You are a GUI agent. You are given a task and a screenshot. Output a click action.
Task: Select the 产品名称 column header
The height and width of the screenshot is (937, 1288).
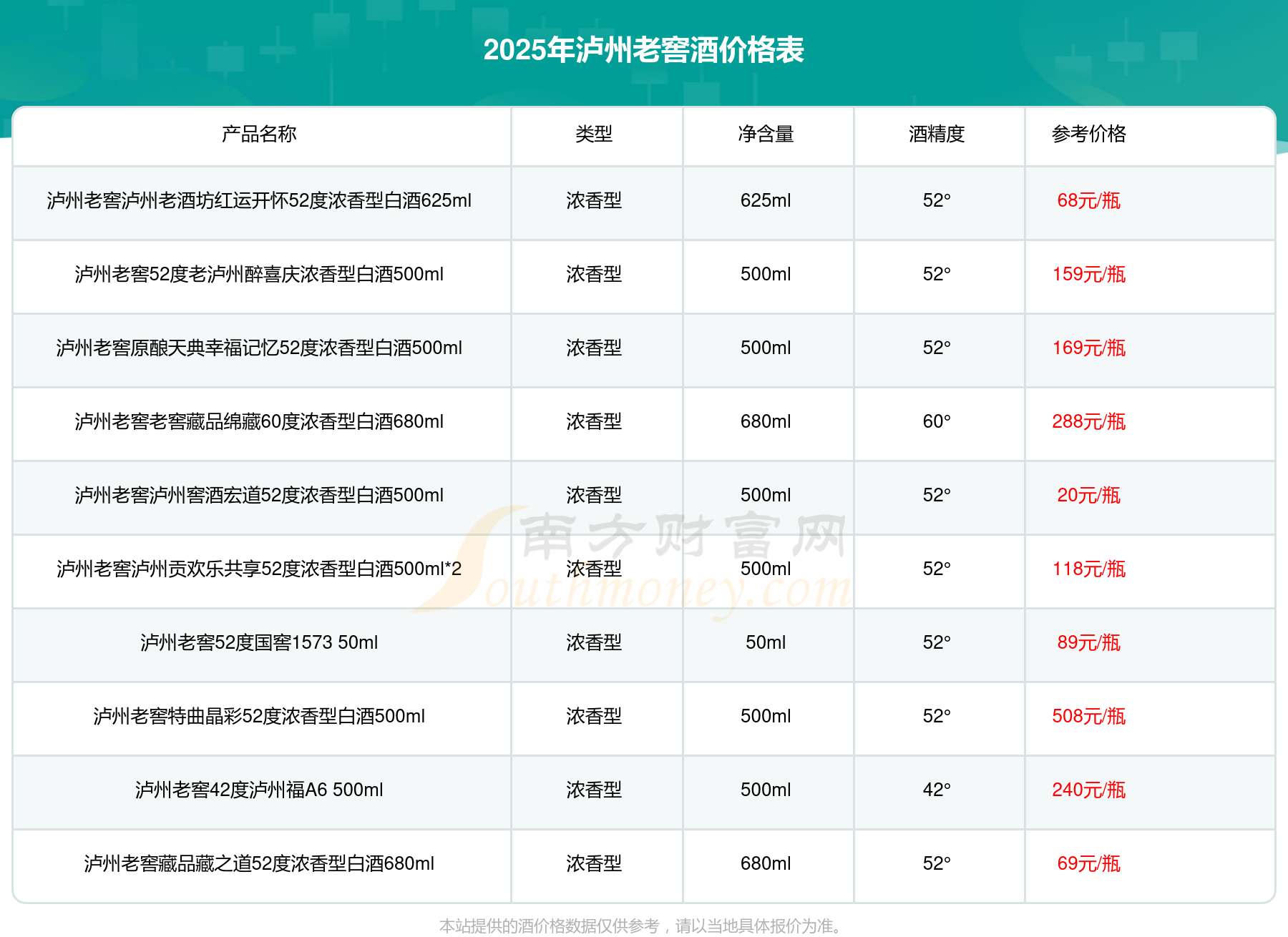259,134
